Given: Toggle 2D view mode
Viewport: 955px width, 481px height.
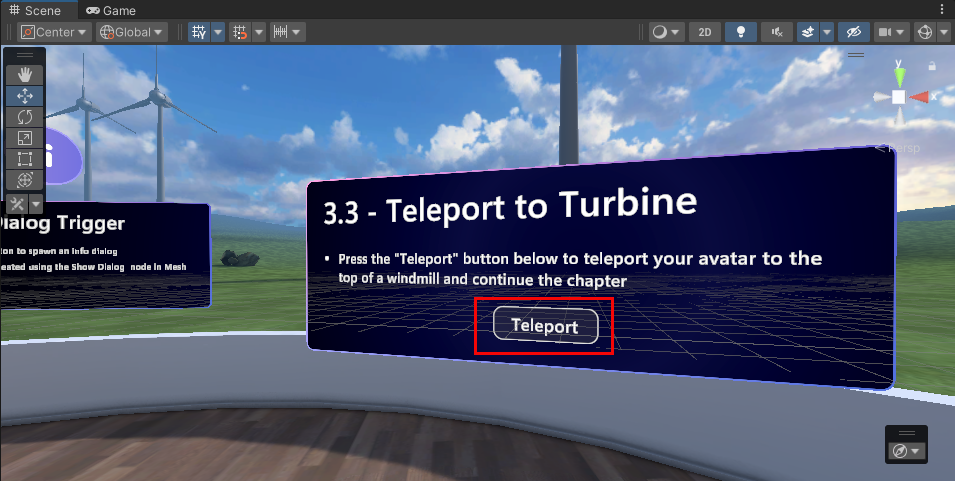Looking at the screenshot, I should (x=705, y=32).
